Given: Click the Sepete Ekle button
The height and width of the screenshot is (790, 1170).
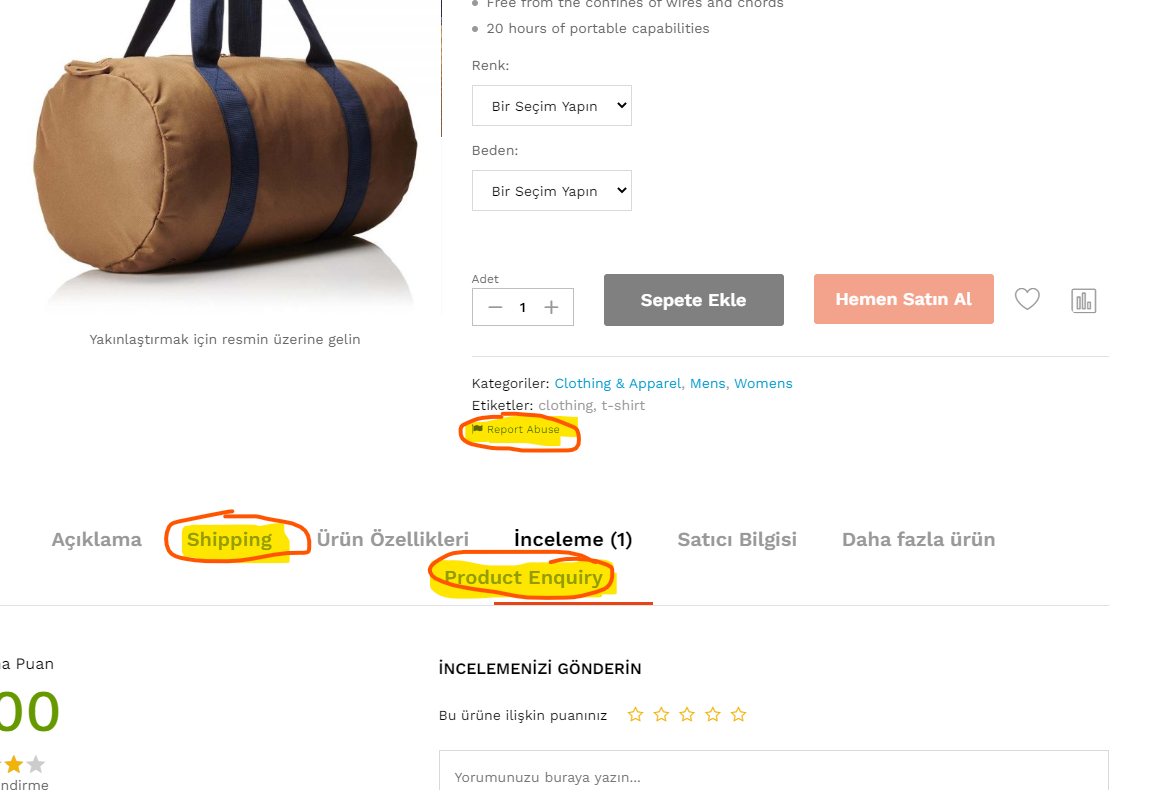Looking at the screenshot, I should click(693, 300).
